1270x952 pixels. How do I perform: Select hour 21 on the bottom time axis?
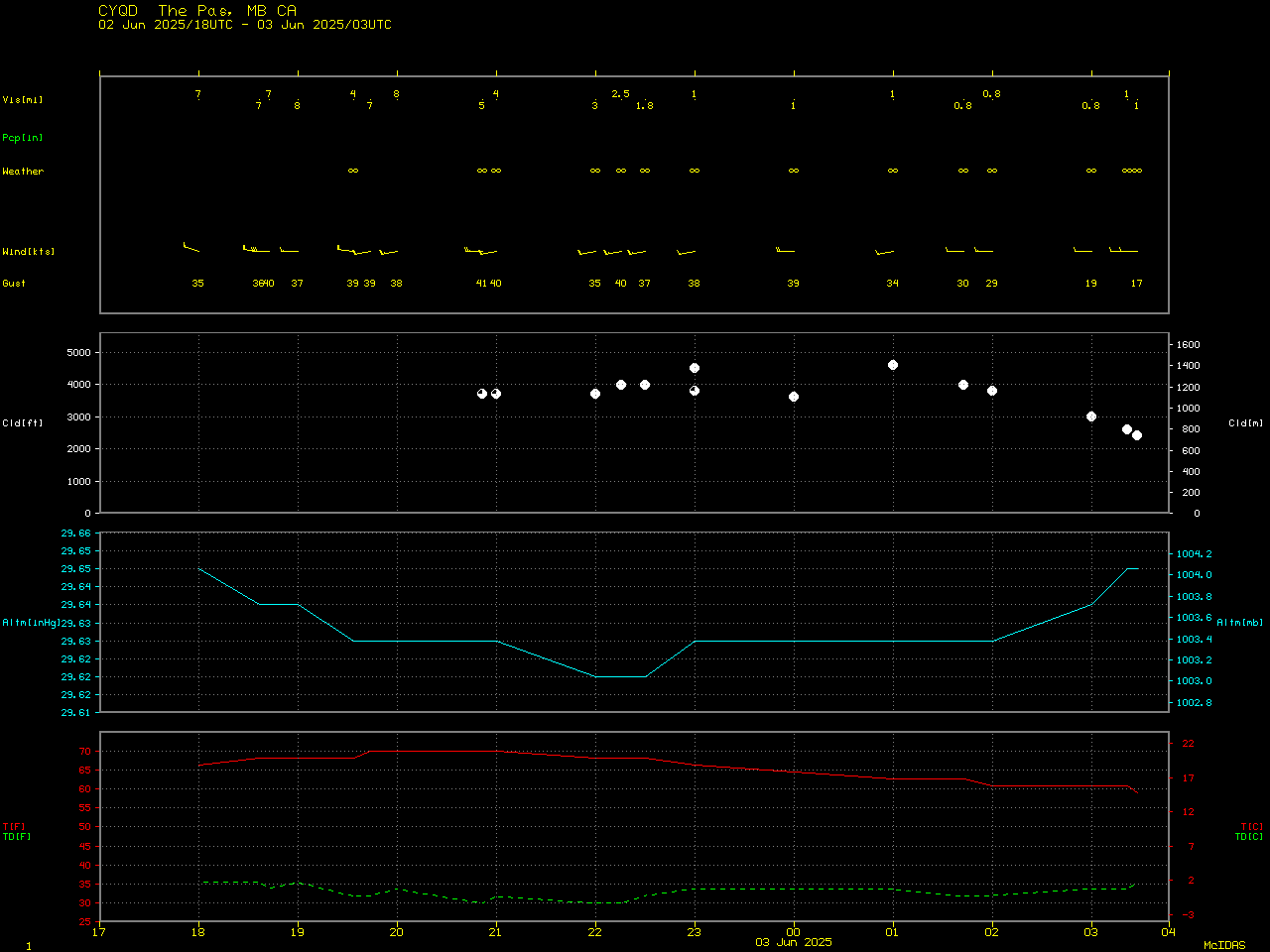pos(496,931)
